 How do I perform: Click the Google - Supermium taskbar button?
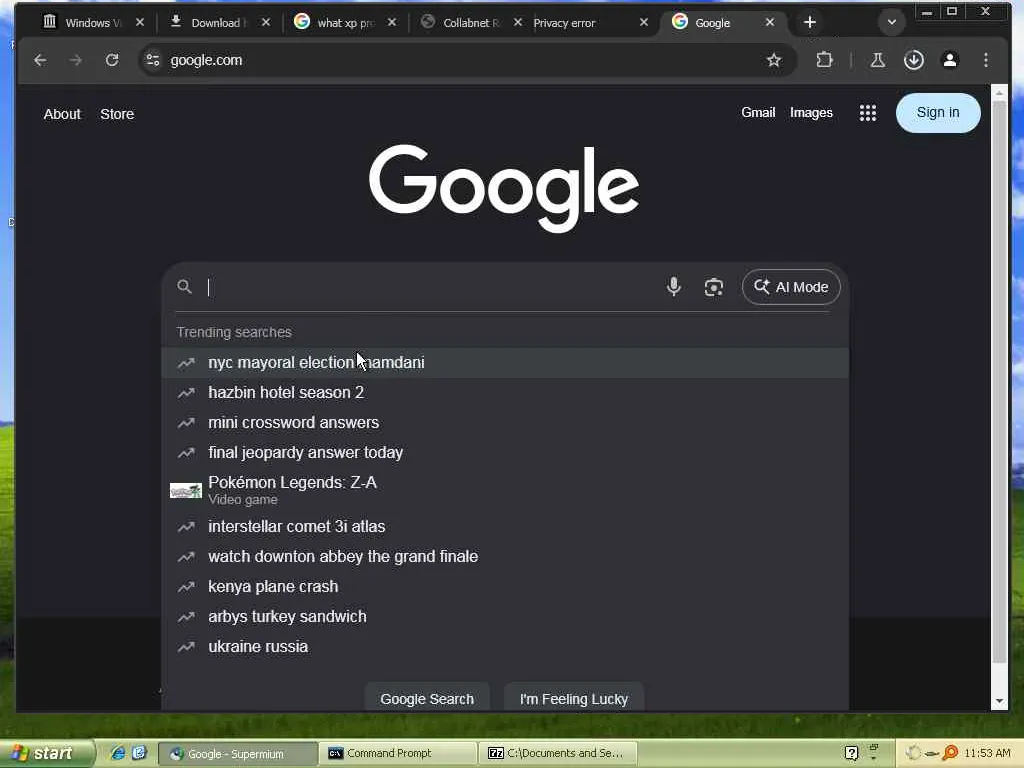pyautogui.click(x=238, y=753)
